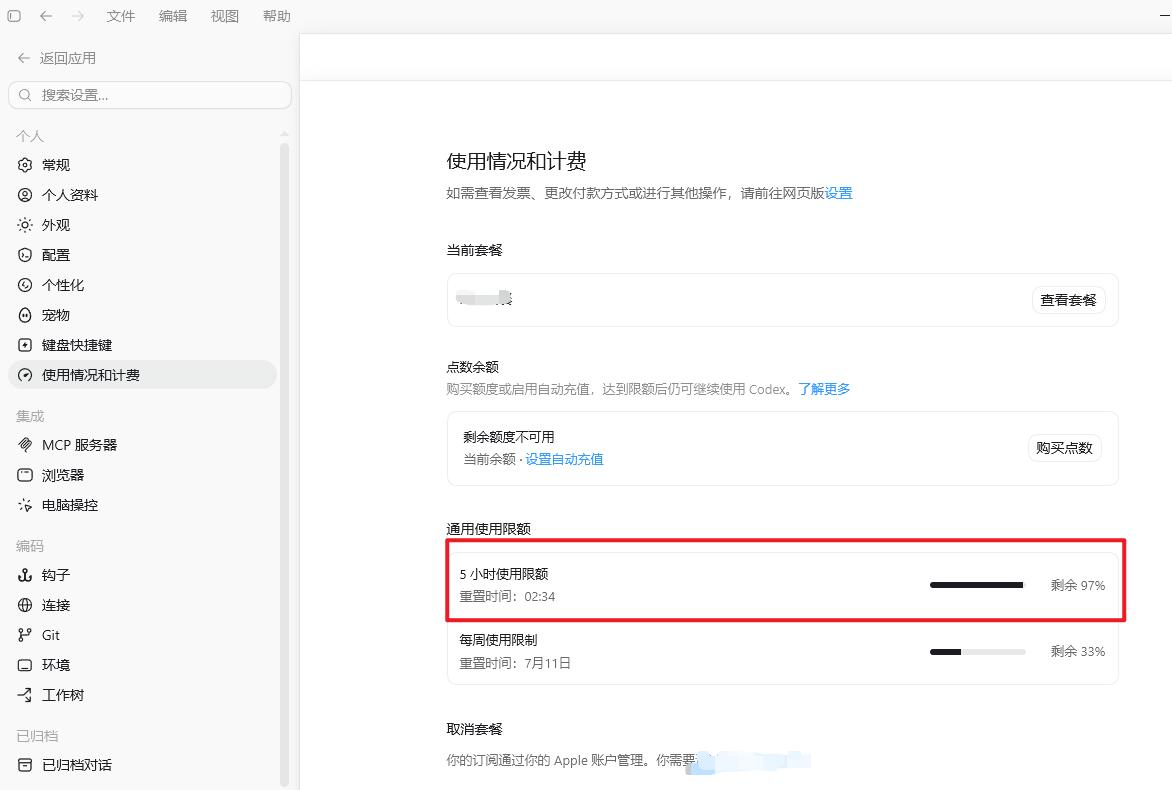The image size is (1172, 790).
Task: Click the 5 小时使用限额 progress bar
Action: click(977, 585)
